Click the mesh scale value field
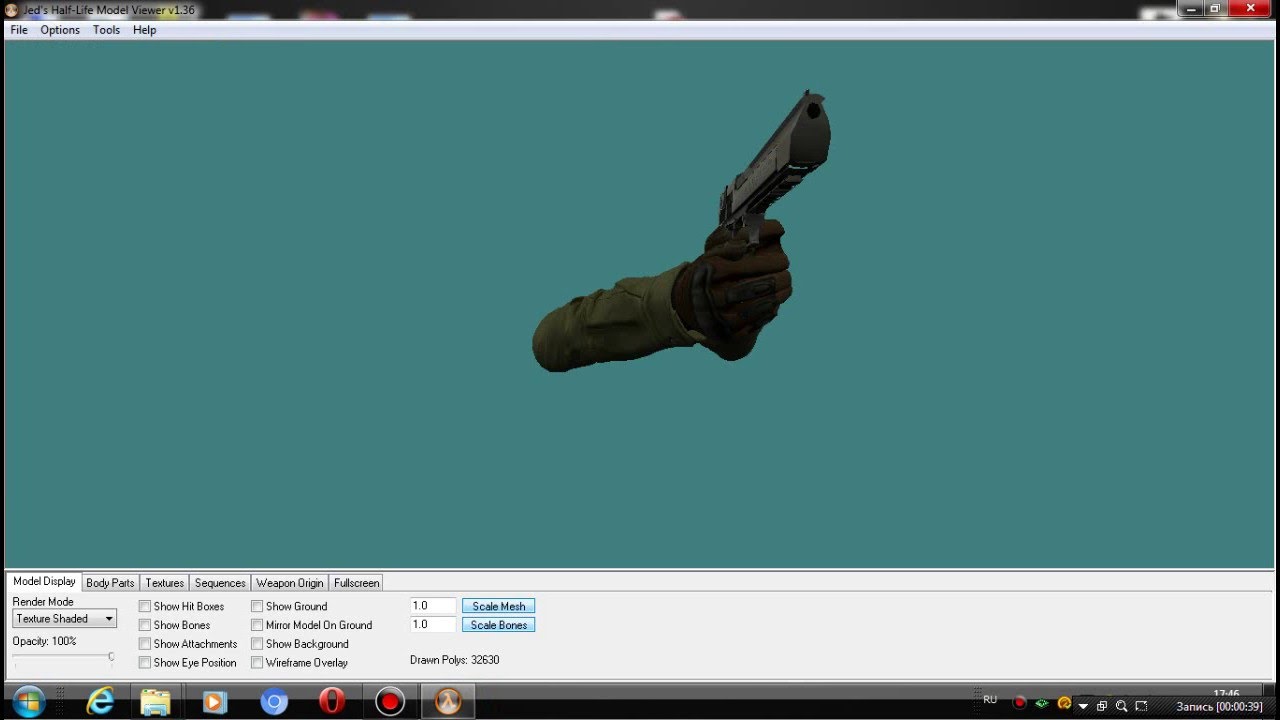The height and width of the screenshot is (720, 1280). (433, 606)
